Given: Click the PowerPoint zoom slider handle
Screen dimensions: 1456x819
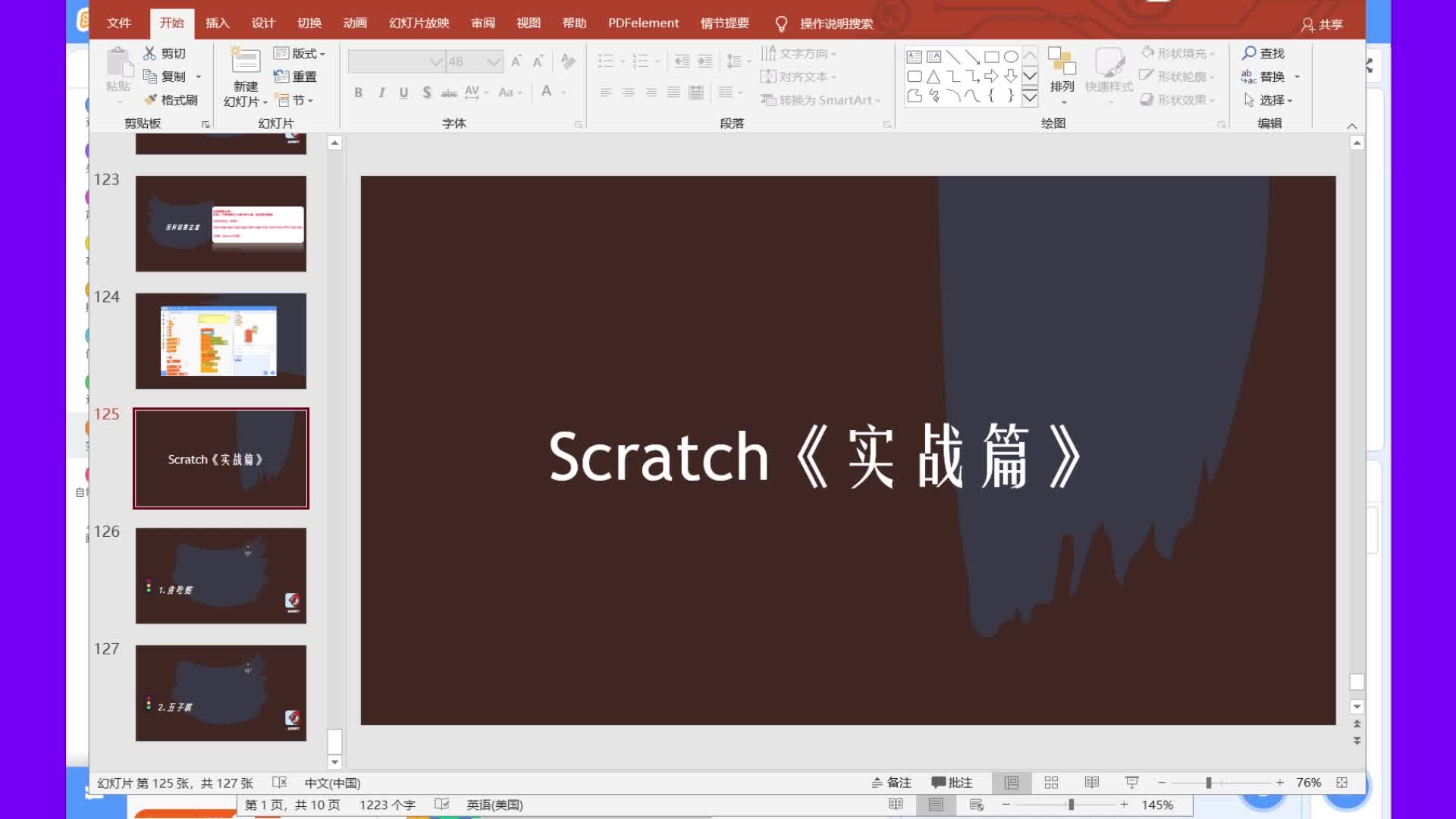Looking at the screenshot, I should 1209,783.
